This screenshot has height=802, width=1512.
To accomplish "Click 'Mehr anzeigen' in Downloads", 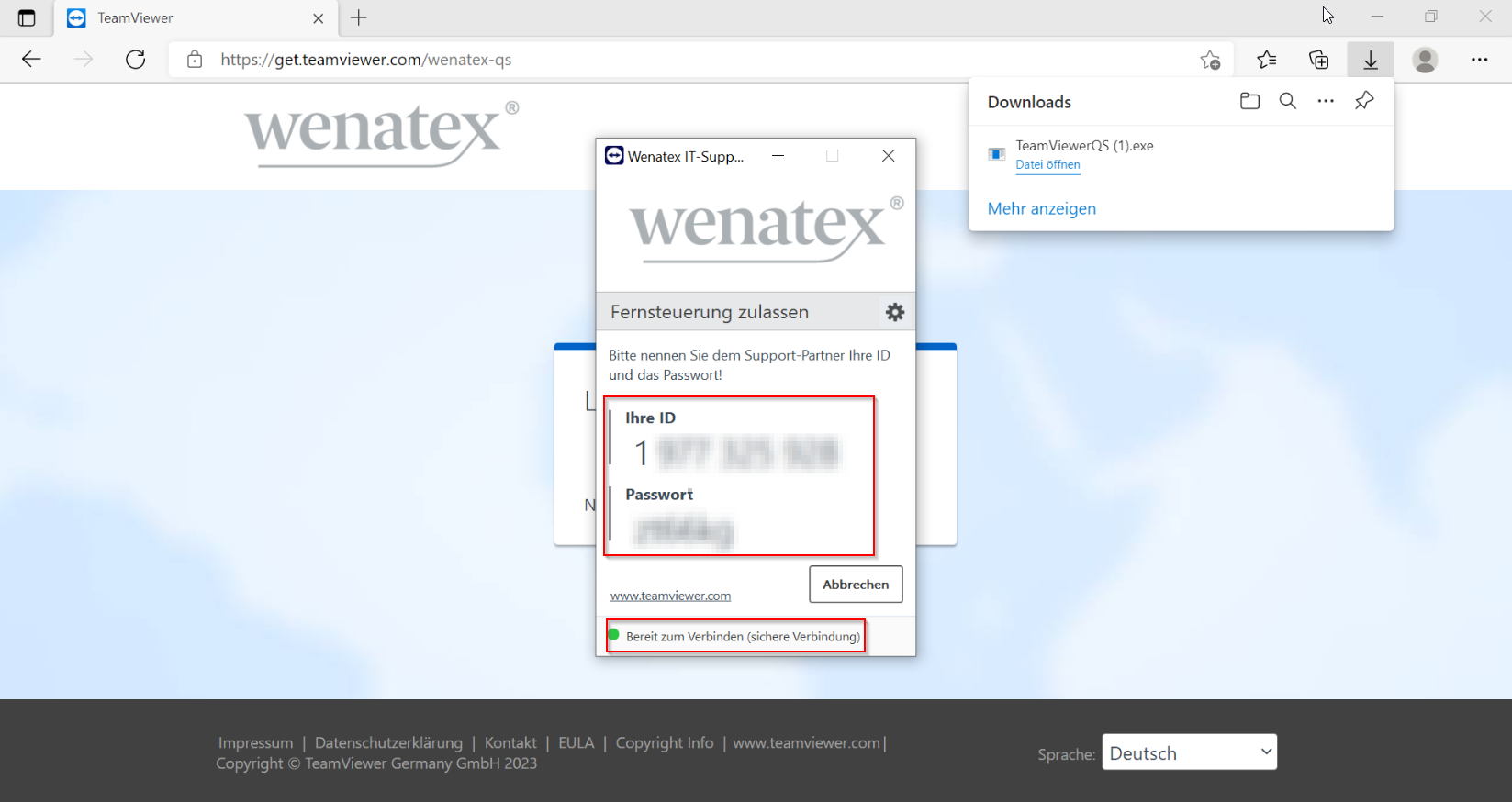I will [x=1042, y=208].
